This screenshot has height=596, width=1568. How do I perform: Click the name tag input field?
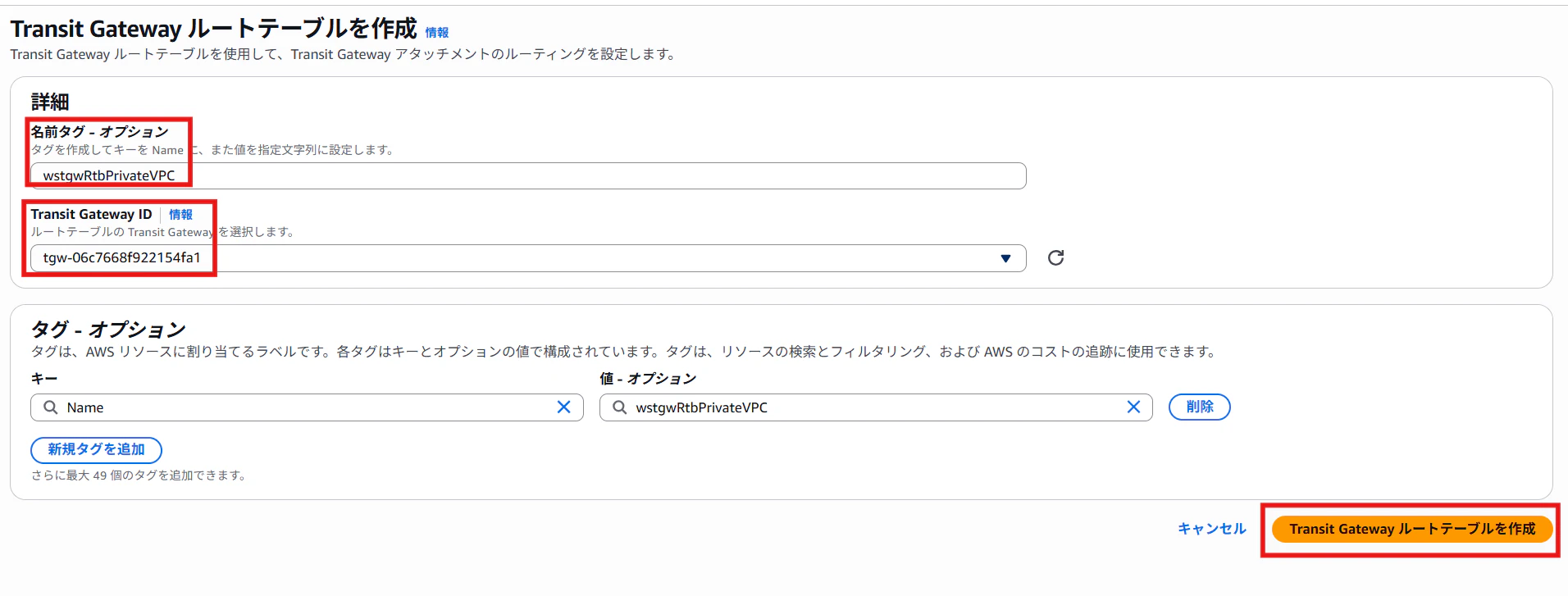pyautogui.click(x=528, y=175)
